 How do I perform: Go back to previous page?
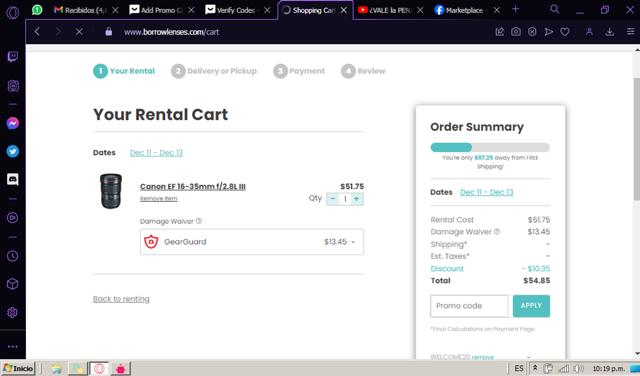click(37, 31)
